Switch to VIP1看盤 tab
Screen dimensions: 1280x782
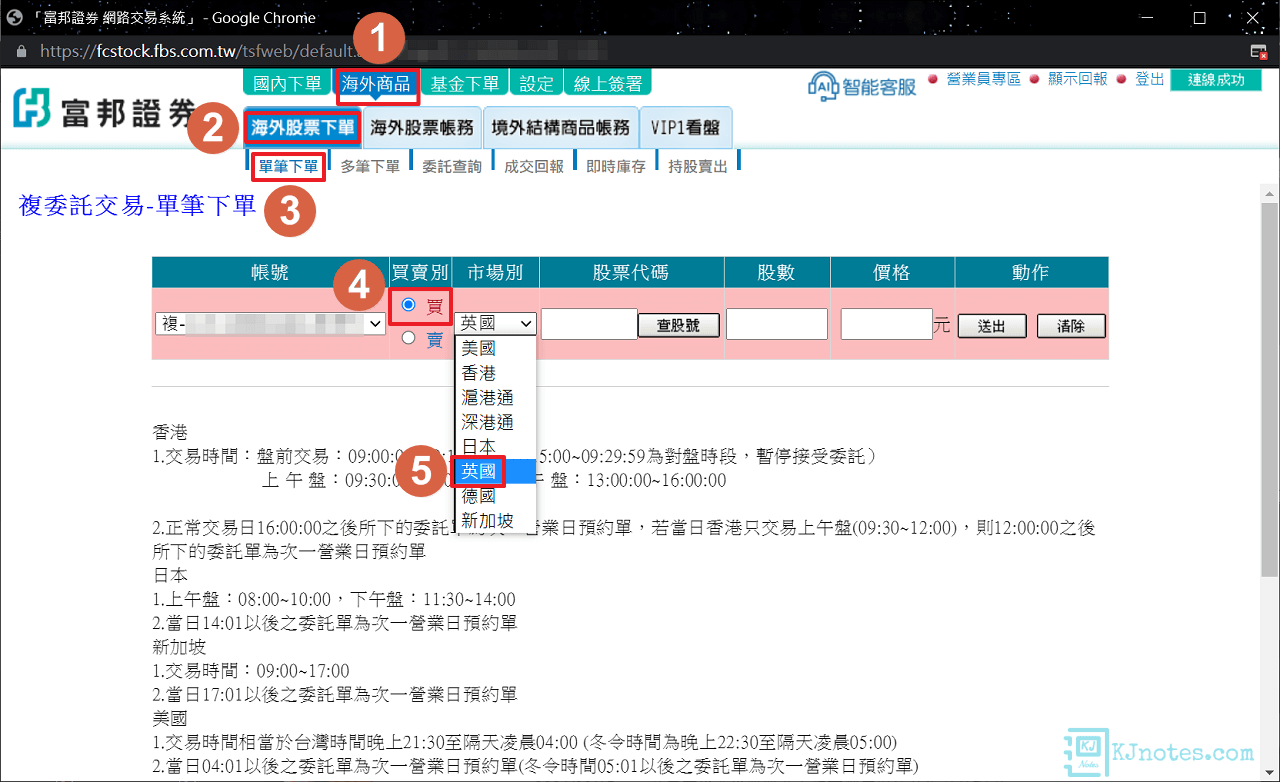click(x=686, y=128)
